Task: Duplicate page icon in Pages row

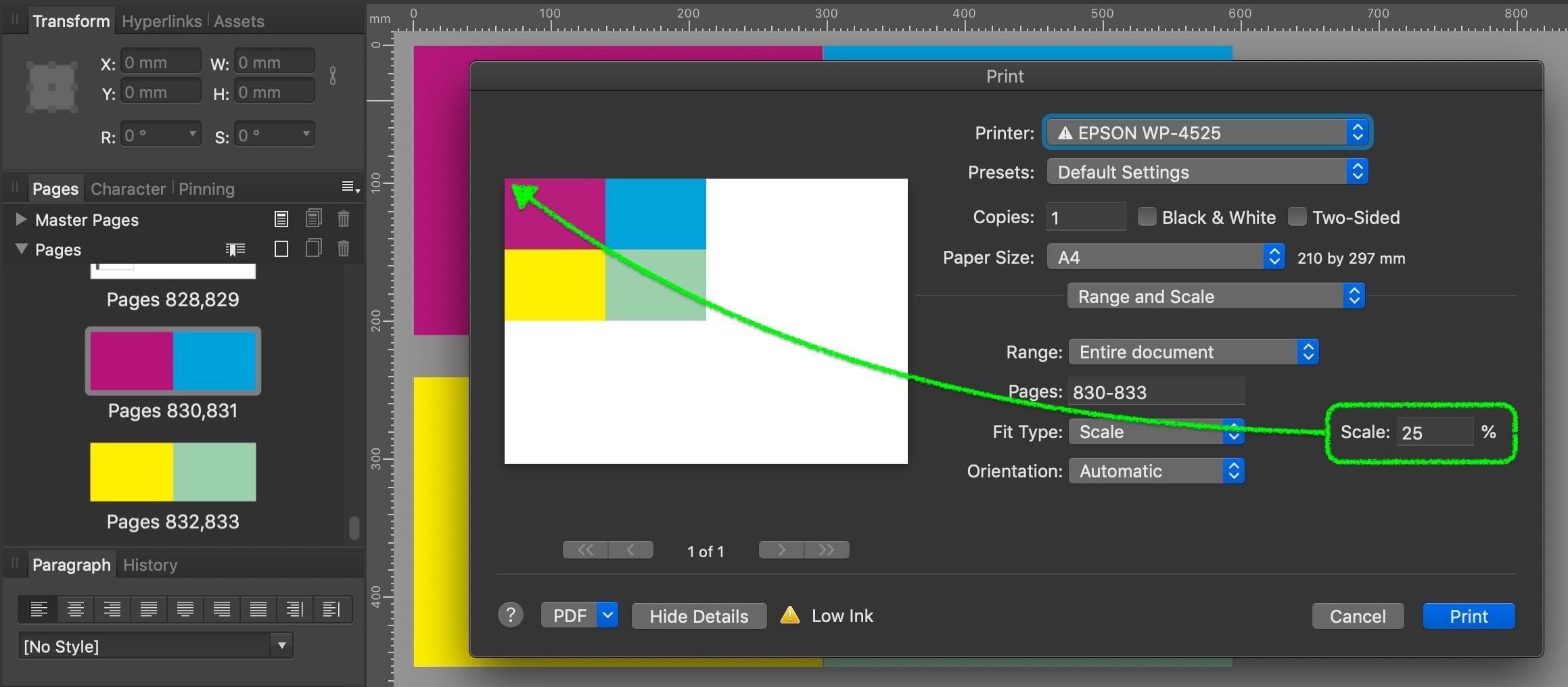Action: point(313,249)
